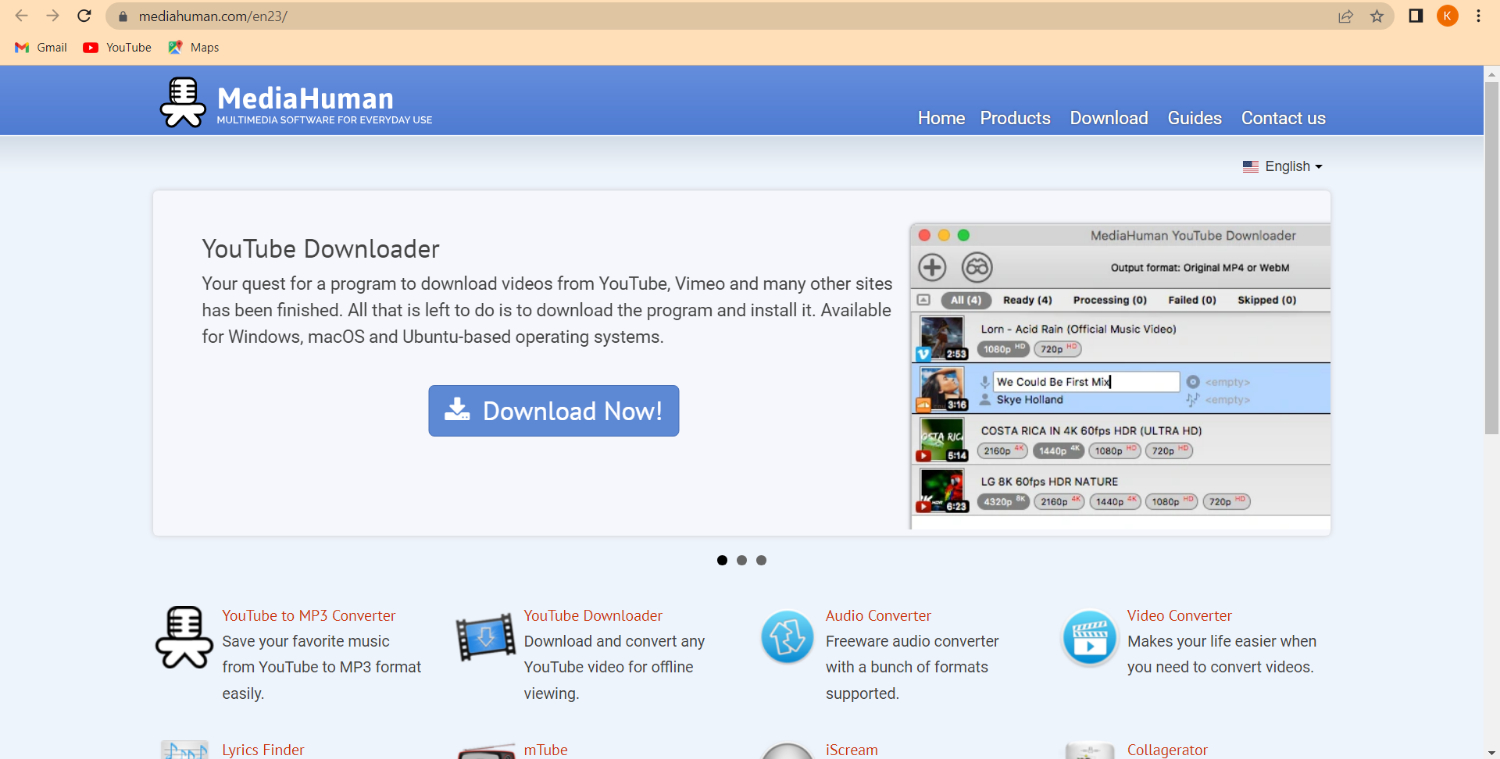Open the Audio Converter link
Viewport: 1500px width, 759px height.
click(878, 616)
